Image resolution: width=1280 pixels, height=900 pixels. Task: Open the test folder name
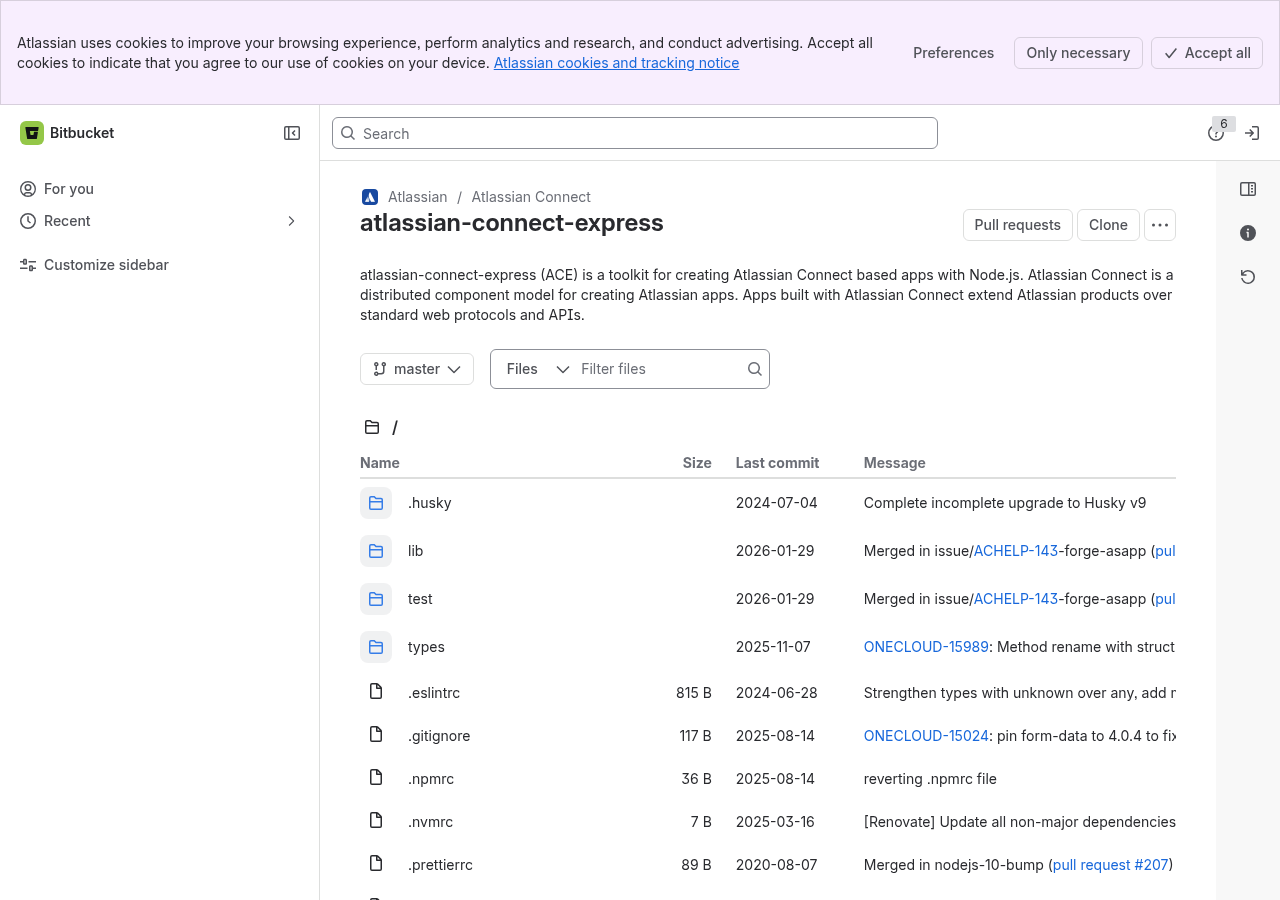pyautogui.click(x=420, y=599)
